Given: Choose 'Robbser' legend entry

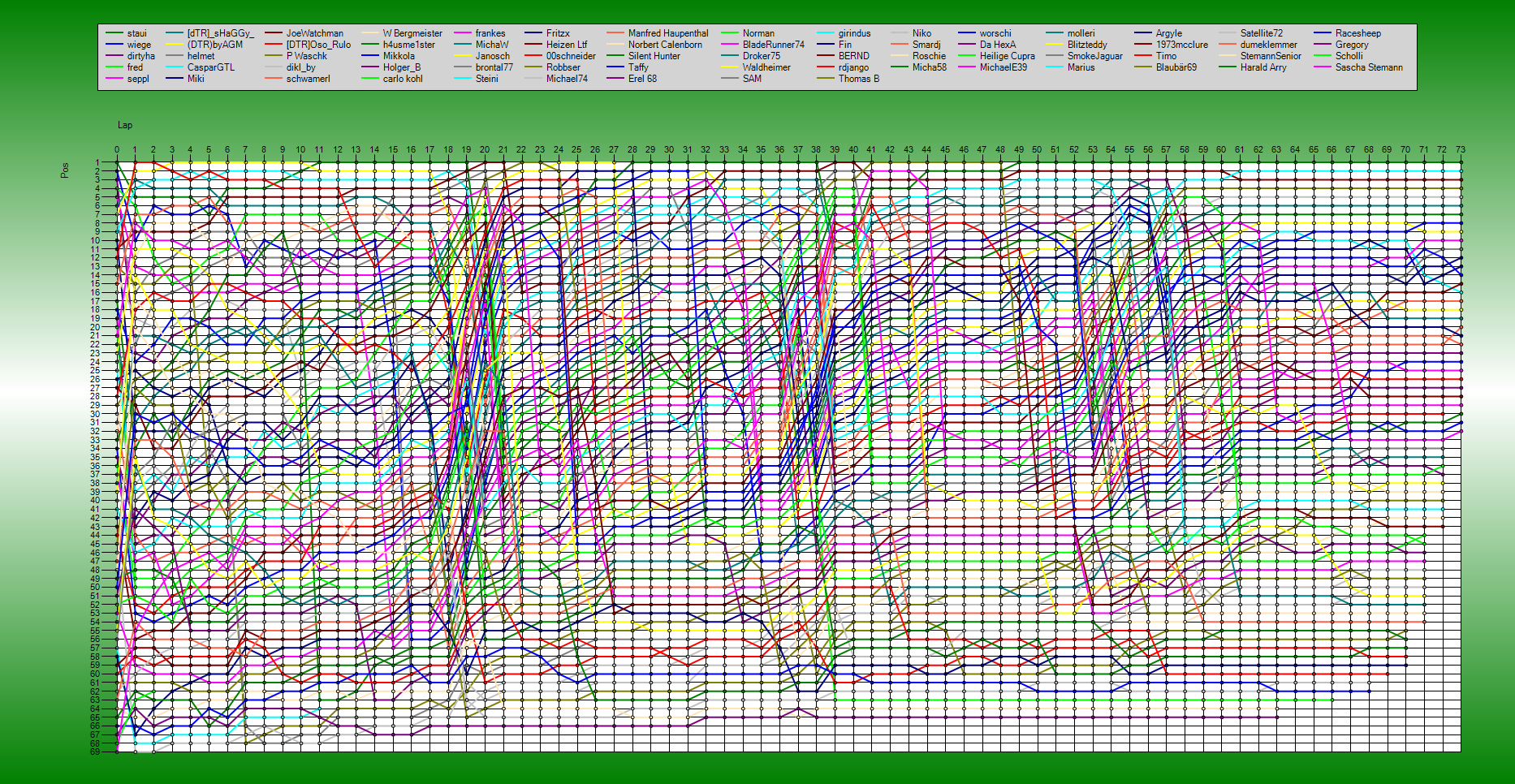Looking at the screenshot, I should [x=563, y=67].
